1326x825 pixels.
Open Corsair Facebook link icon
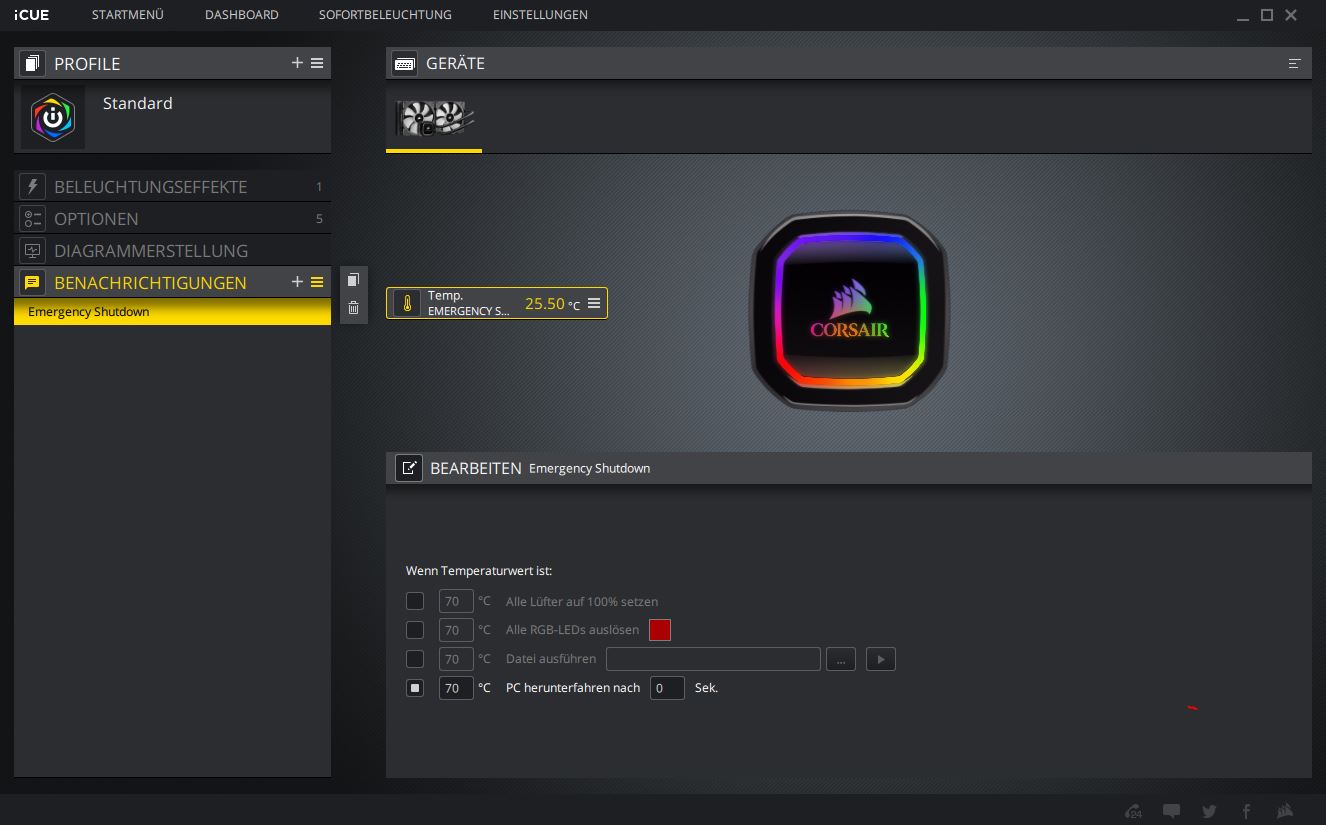[1246, 811]
